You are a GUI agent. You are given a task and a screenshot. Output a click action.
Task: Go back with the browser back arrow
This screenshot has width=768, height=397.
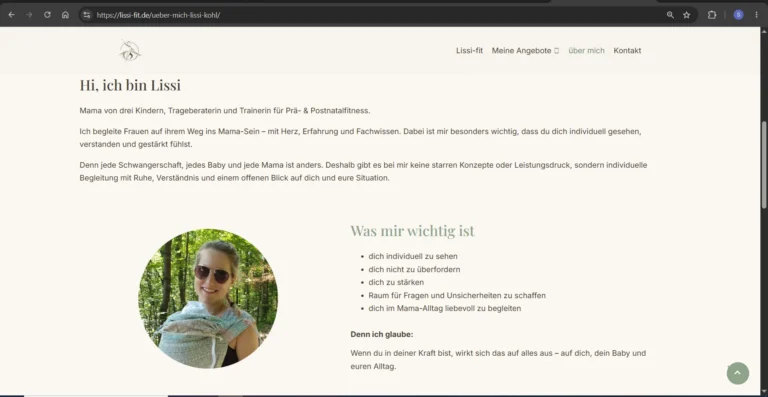[11, 15]
